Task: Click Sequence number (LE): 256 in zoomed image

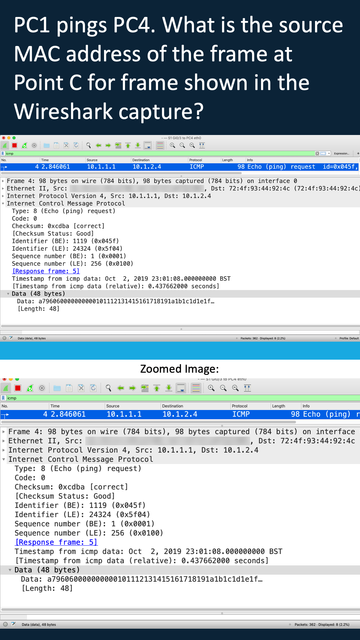Action: [89, 533]
